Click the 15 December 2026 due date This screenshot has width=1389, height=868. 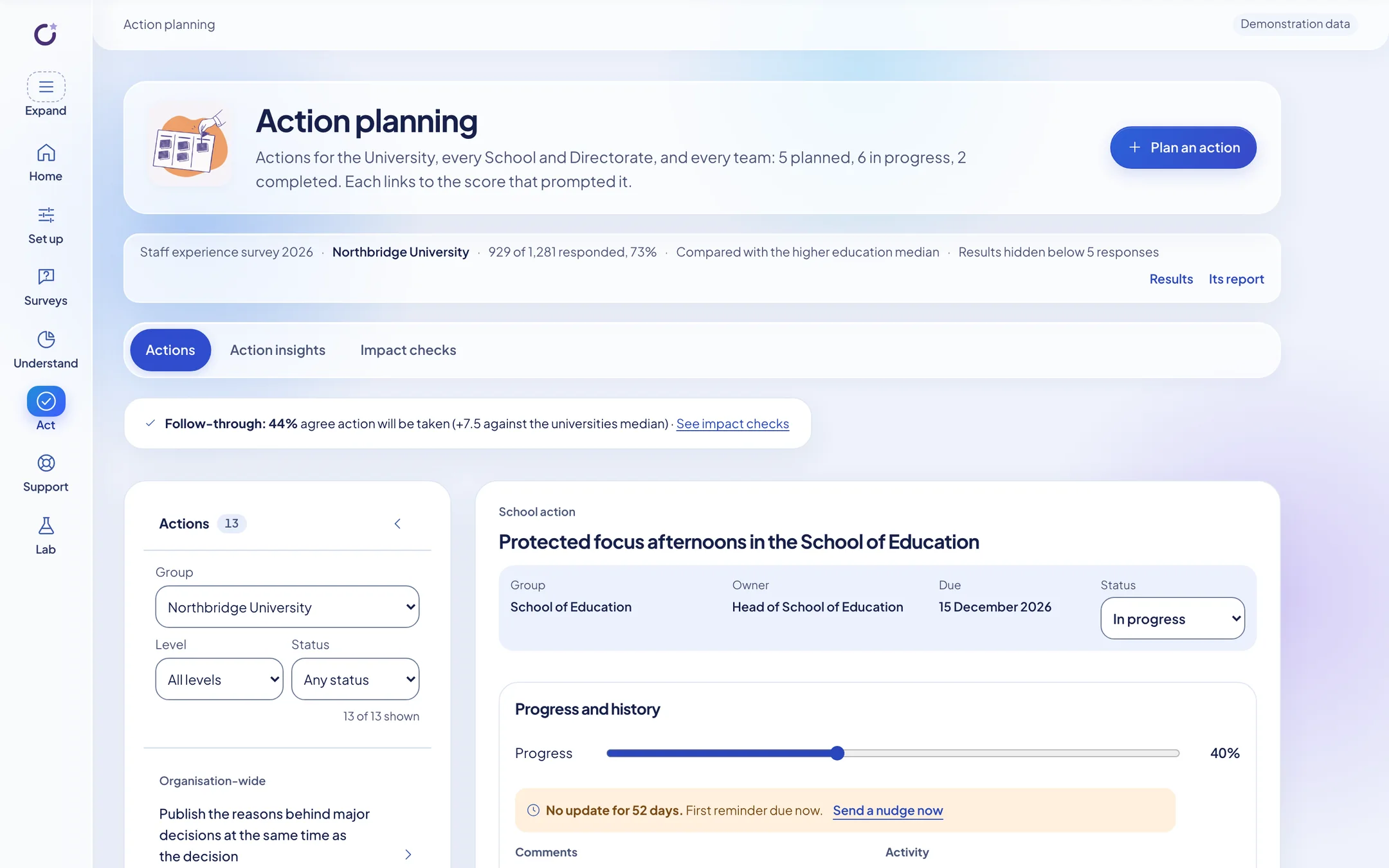[x=995, y=607]
